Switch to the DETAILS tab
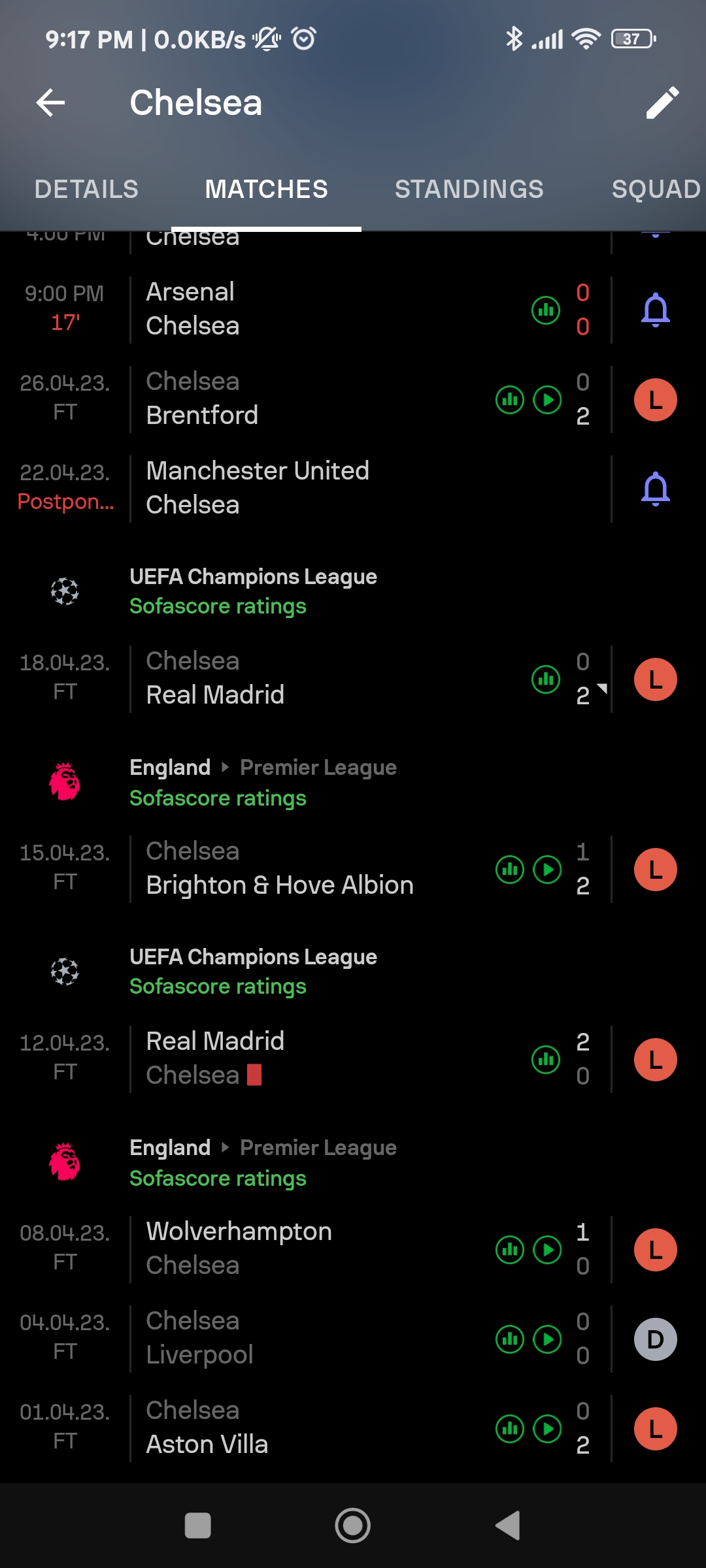Image resolution: width=706 pixels, height=1568 pixels. 86,189
